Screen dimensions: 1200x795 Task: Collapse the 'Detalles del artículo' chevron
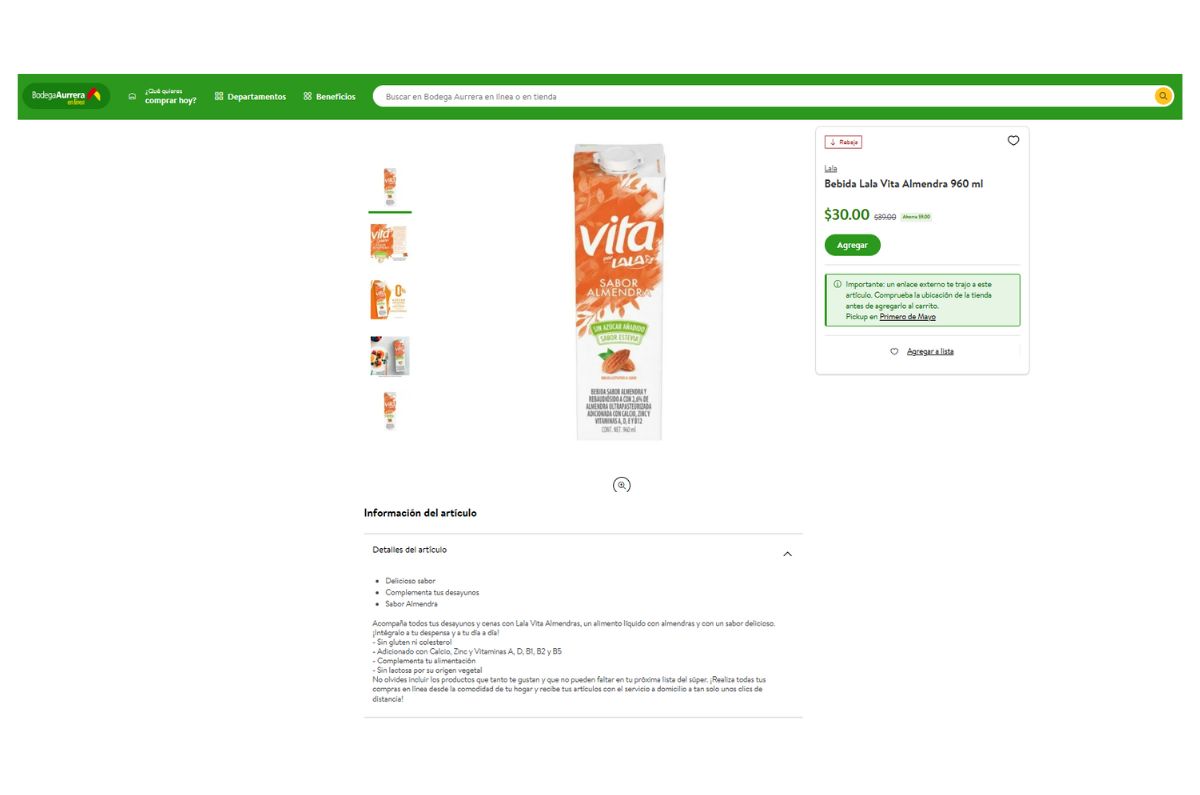tap(787, 554)
